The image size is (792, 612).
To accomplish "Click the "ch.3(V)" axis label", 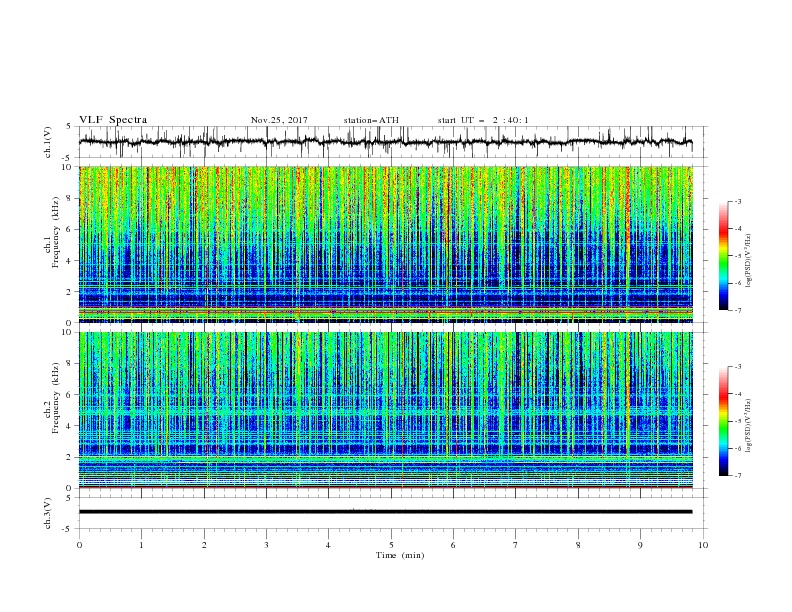I will tap(48, 513).
